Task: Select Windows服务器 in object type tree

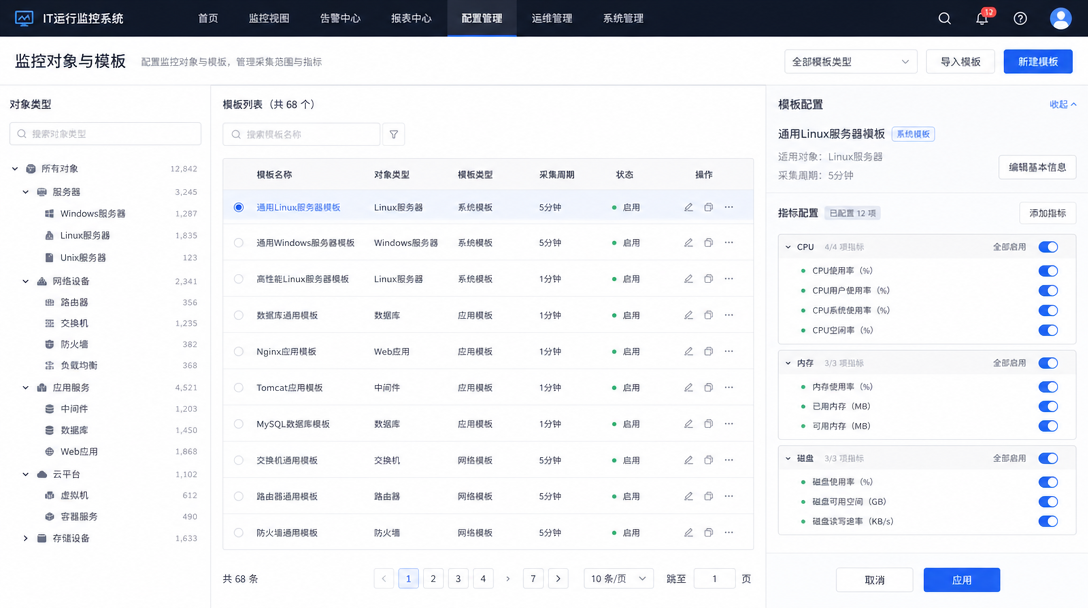Action: point(92,214)
